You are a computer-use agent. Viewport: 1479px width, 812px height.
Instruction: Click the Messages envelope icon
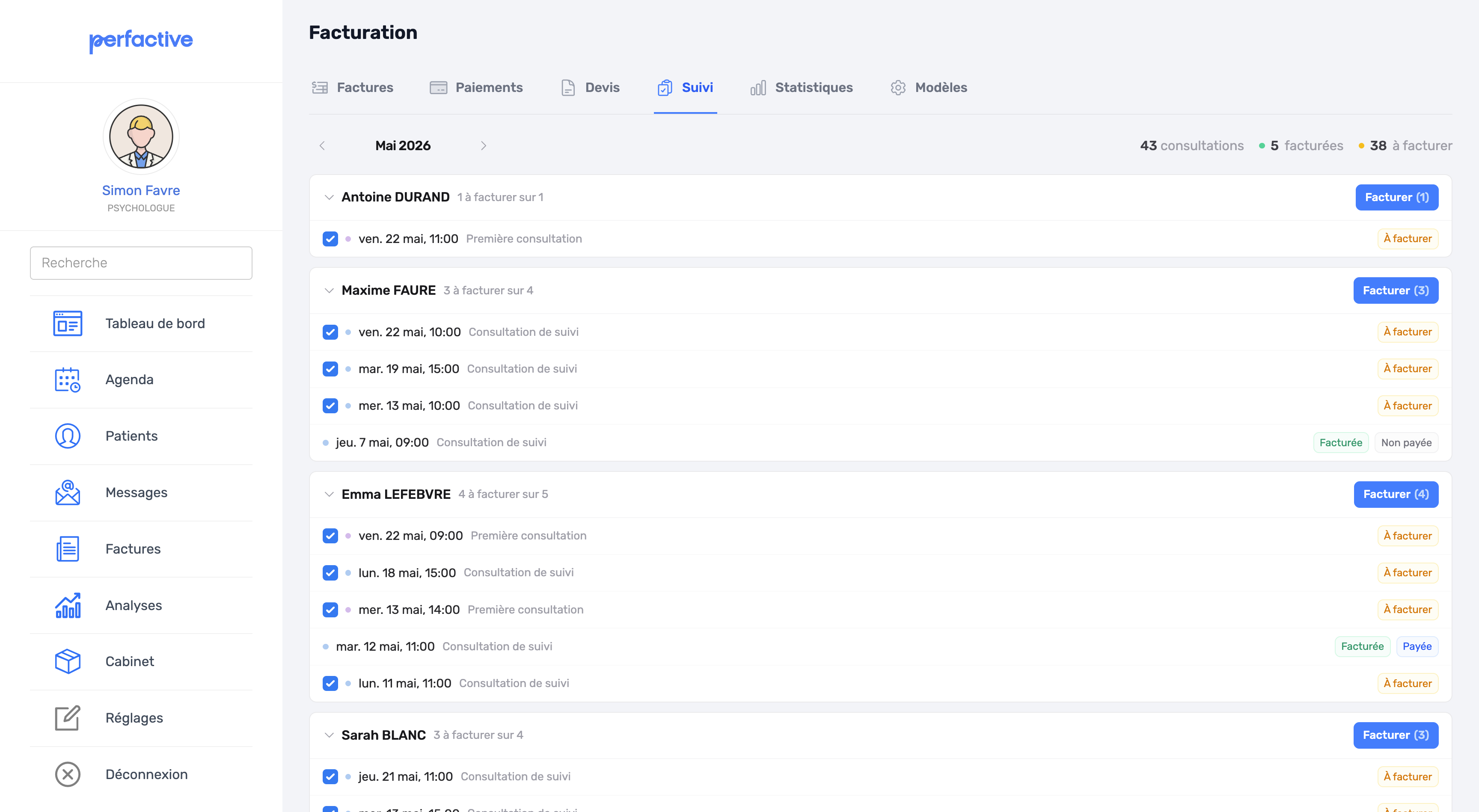pyautogui.click(x=68, y=492)
